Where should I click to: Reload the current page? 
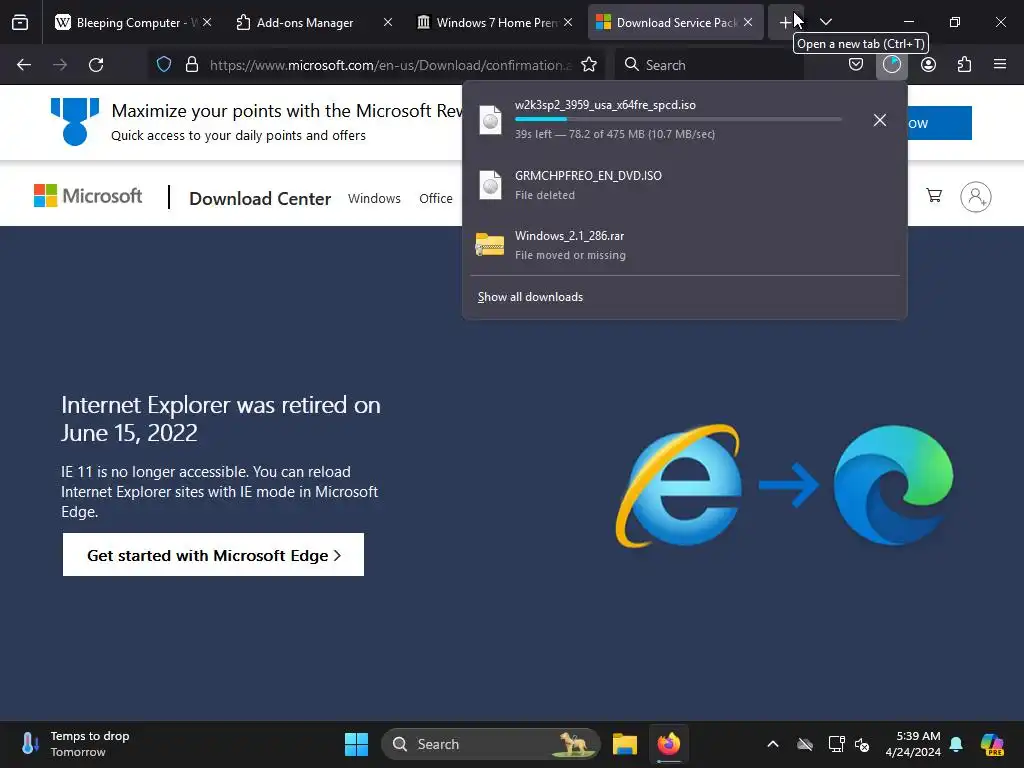[x=96, y=65]
